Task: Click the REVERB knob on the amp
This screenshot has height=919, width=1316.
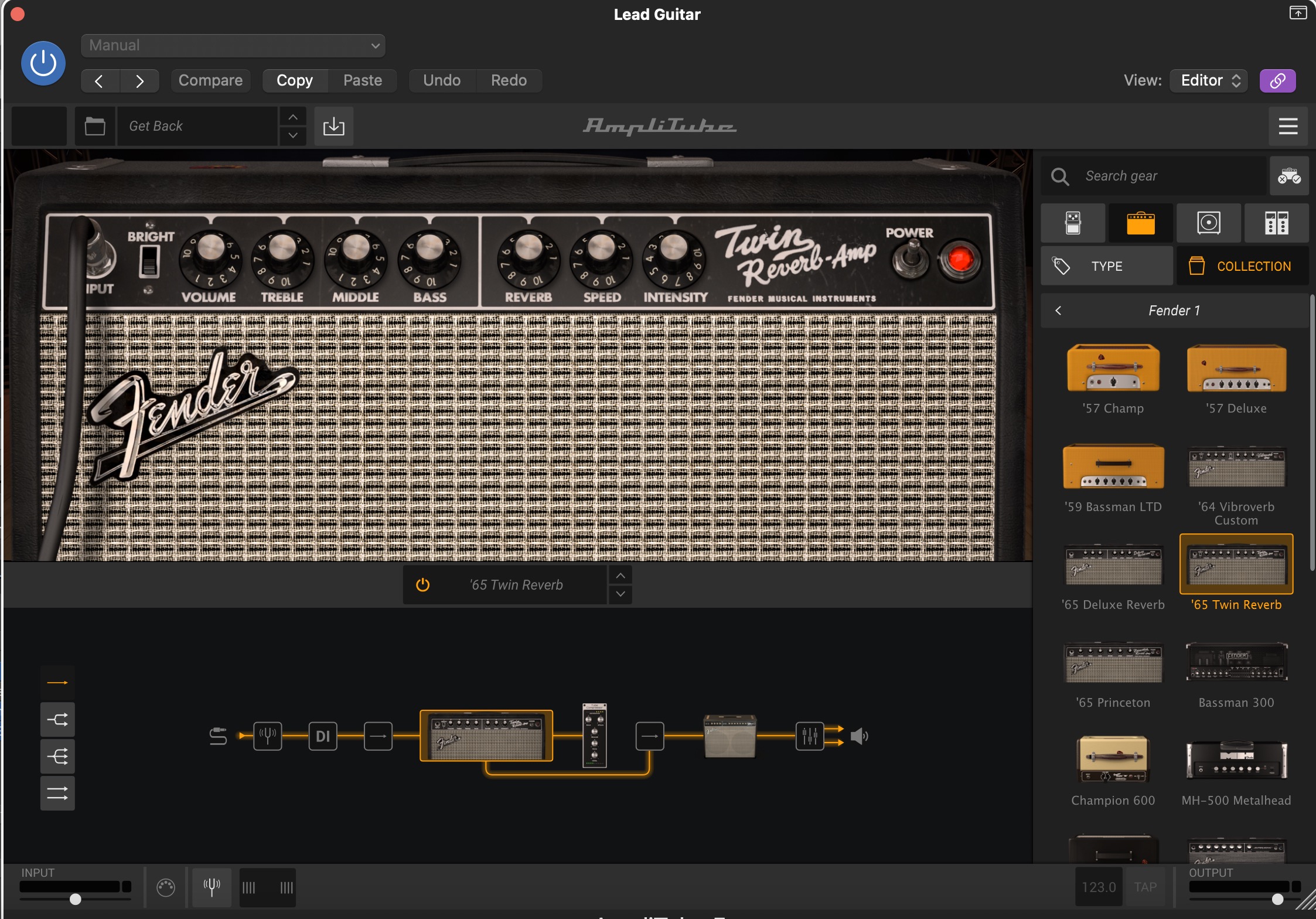Action: (529, 258)
